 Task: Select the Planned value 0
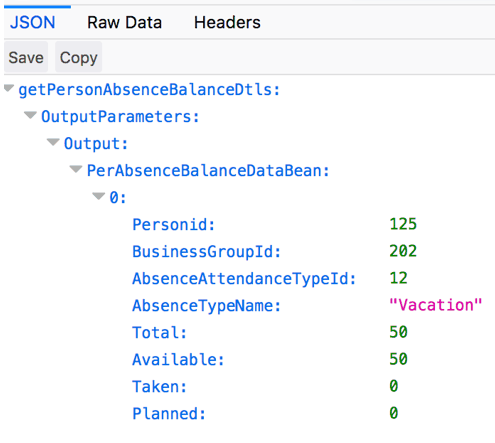[394, 413]
